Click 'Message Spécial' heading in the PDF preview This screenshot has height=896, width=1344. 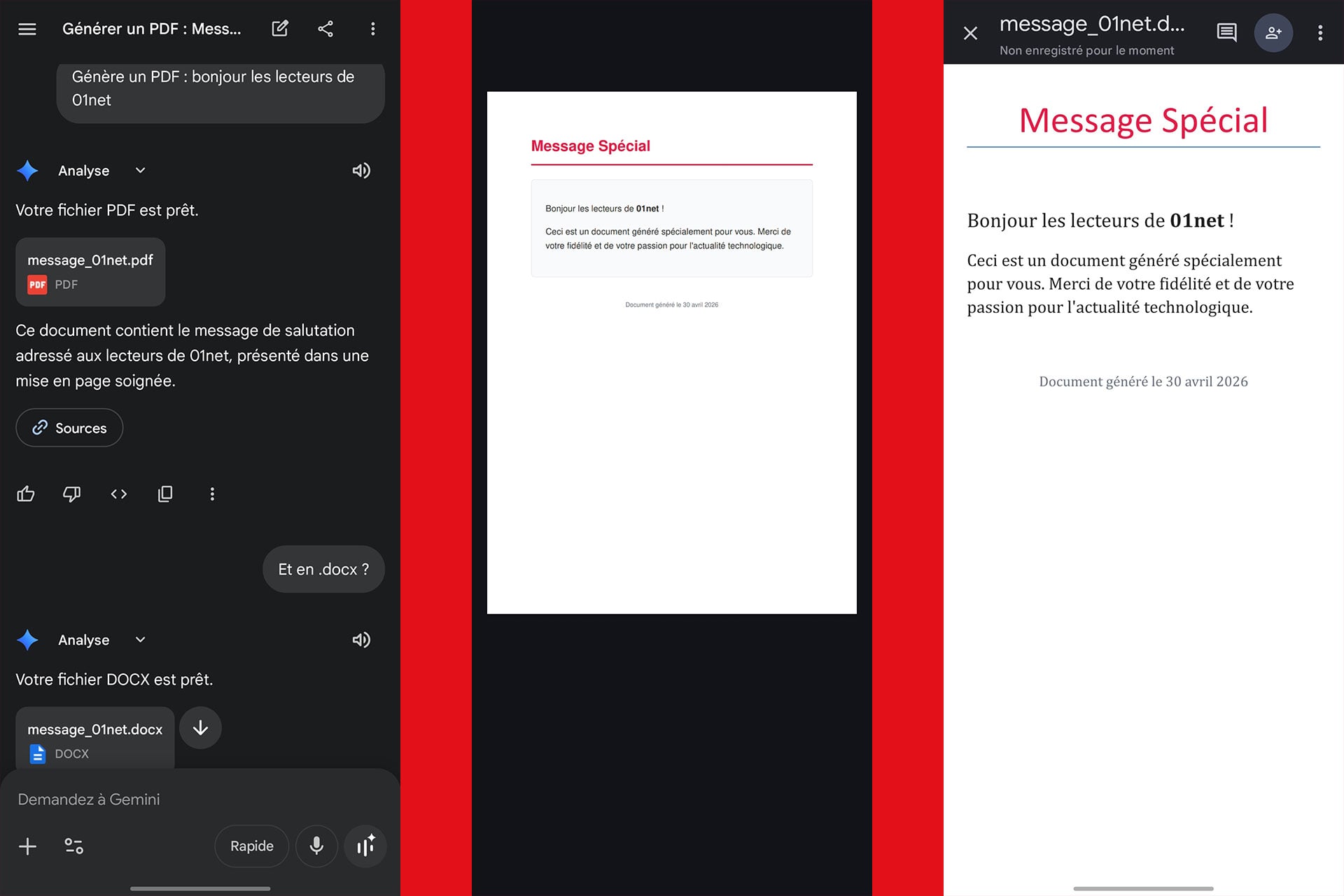click(x=591, y=146)
